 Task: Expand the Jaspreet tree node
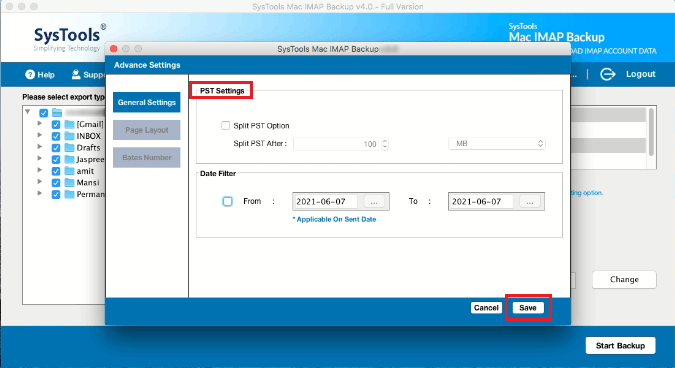[40, 158]
